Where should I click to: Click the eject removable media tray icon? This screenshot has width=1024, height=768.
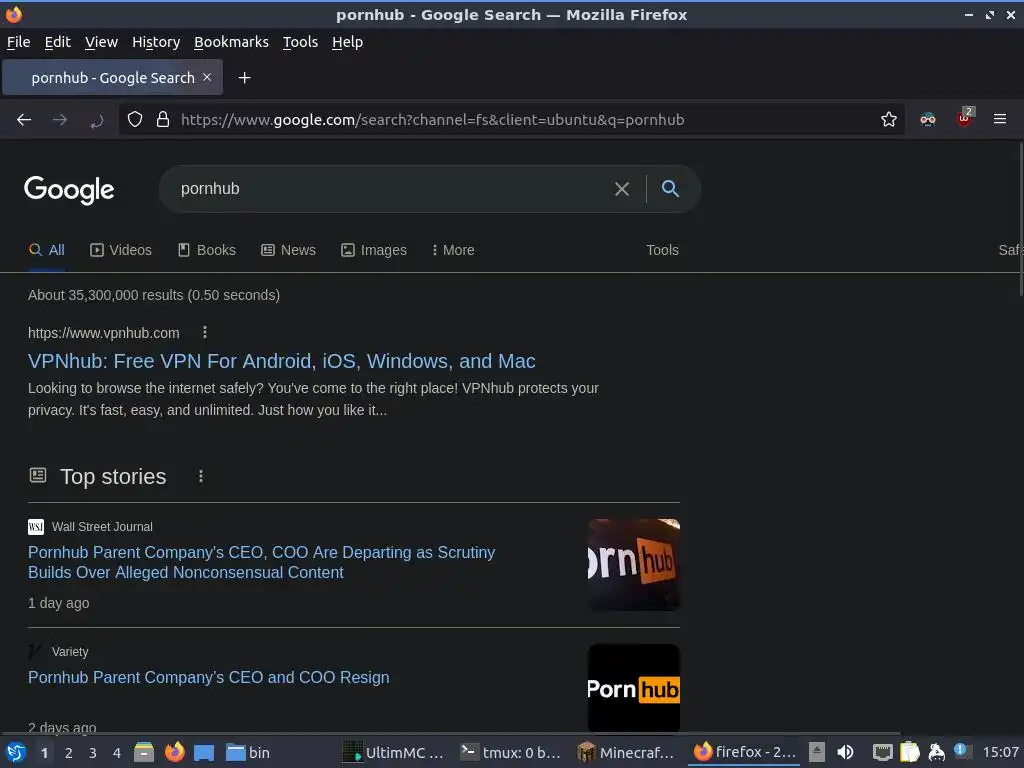pos(816,752)
